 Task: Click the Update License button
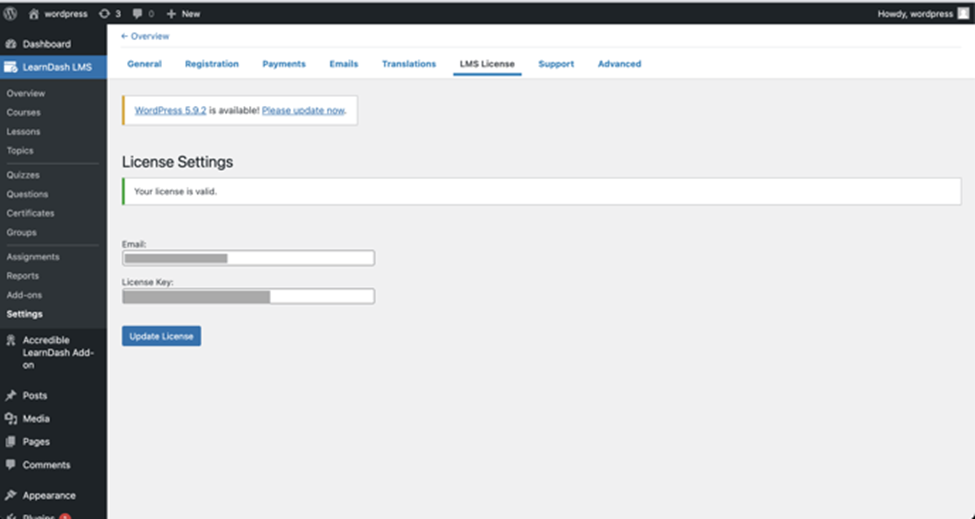pyautogui.click(x=161, y=336)
